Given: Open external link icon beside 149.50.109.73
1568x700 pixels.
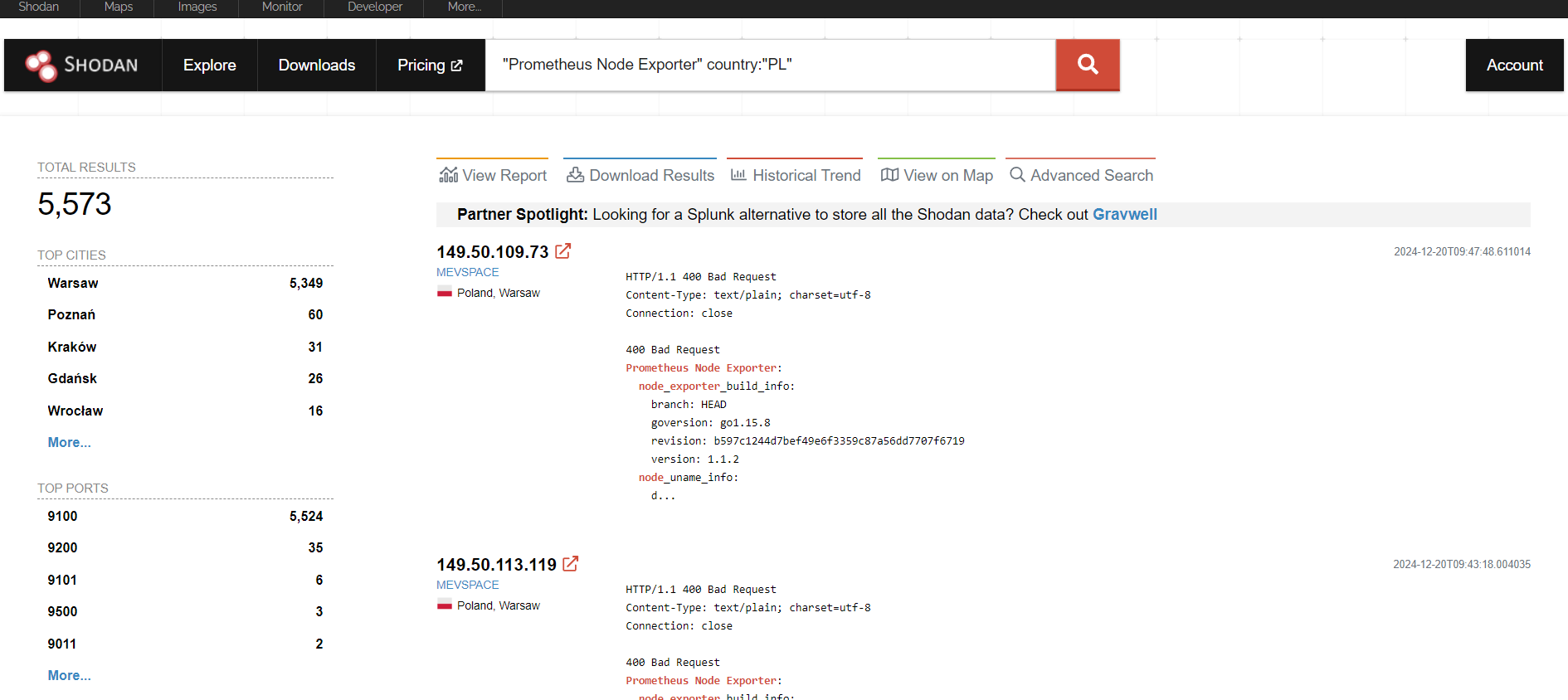Looking at the screenshot, I should click(x=563, y=251).
